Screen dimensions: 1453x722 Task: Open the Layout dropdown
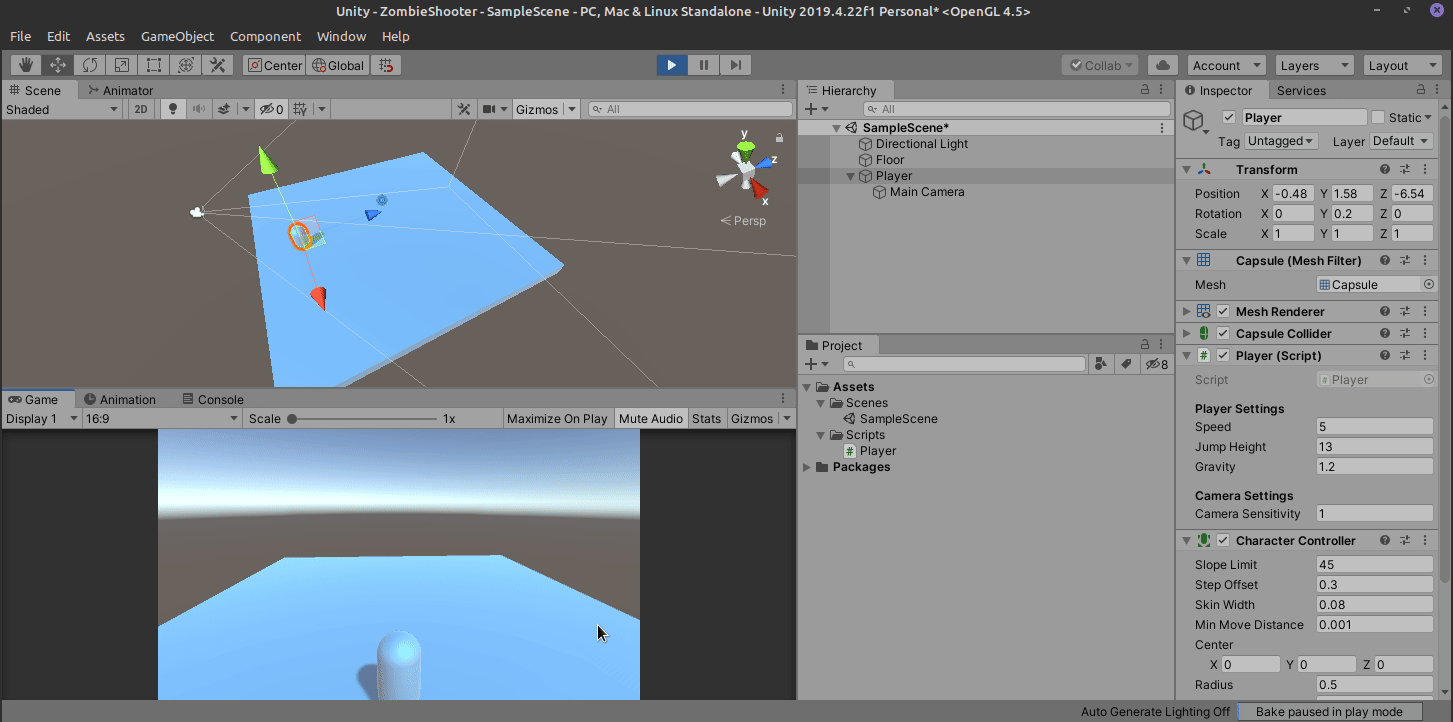click(1402, 65)
